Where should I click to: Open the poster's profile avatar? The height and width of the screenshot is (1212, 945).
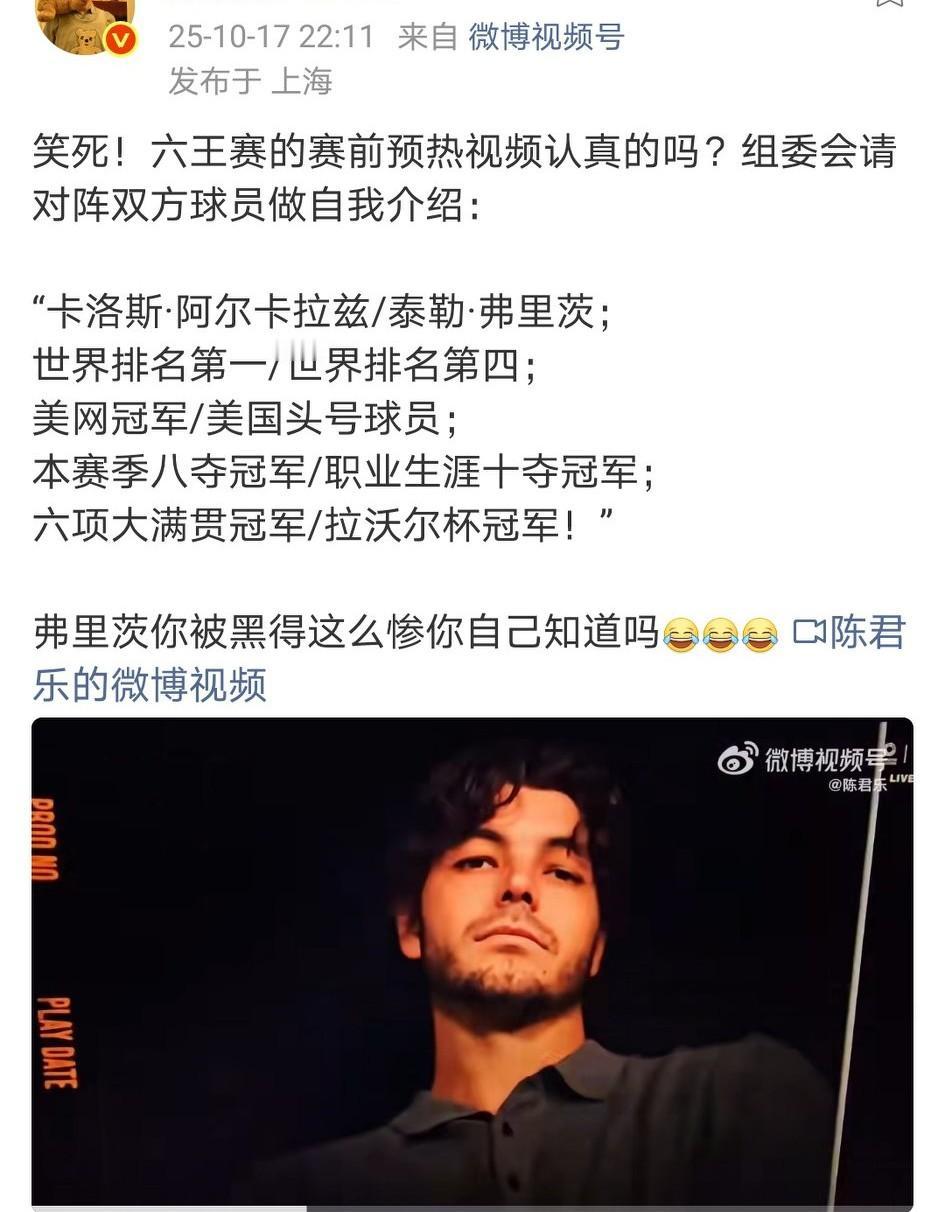click(85, 20)
